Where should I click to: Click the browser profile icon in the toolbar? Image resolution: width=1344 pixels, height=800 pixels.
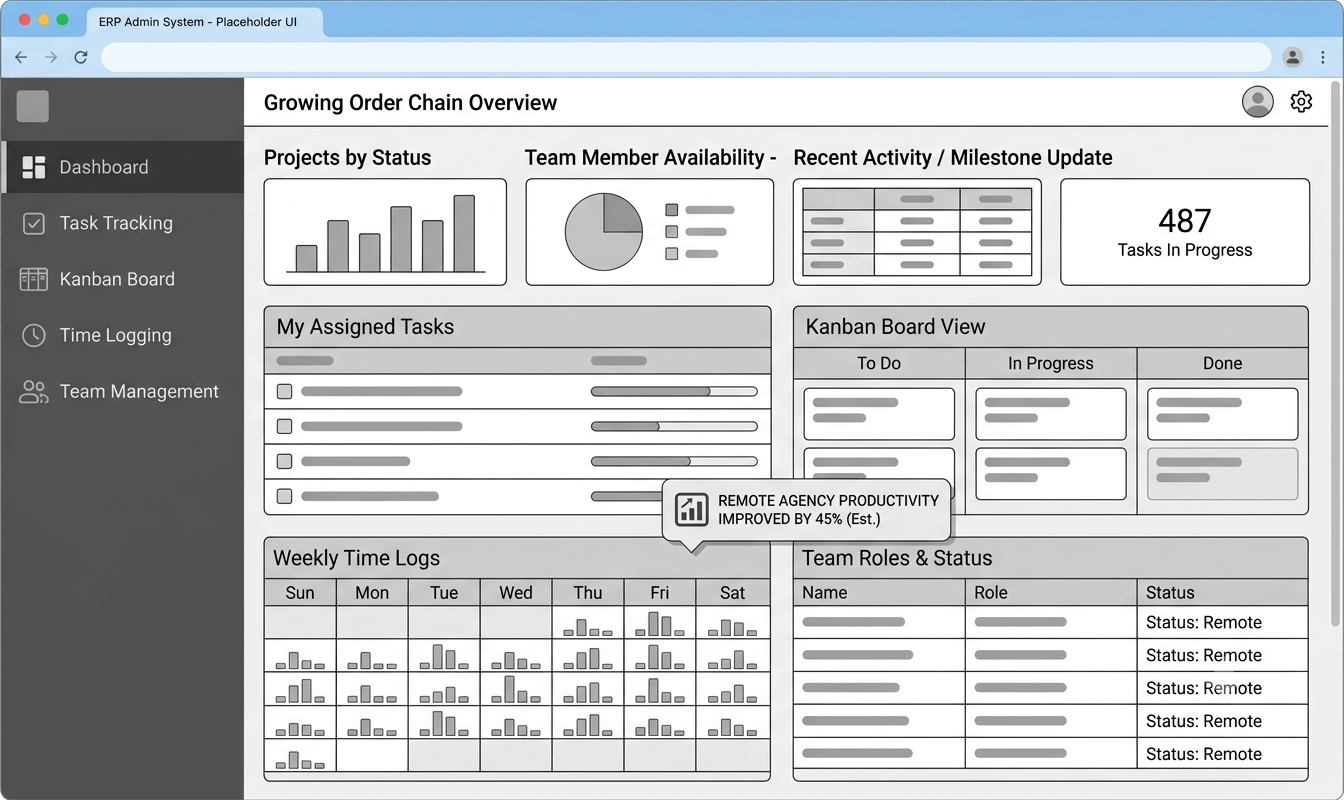coord(1293,57)
